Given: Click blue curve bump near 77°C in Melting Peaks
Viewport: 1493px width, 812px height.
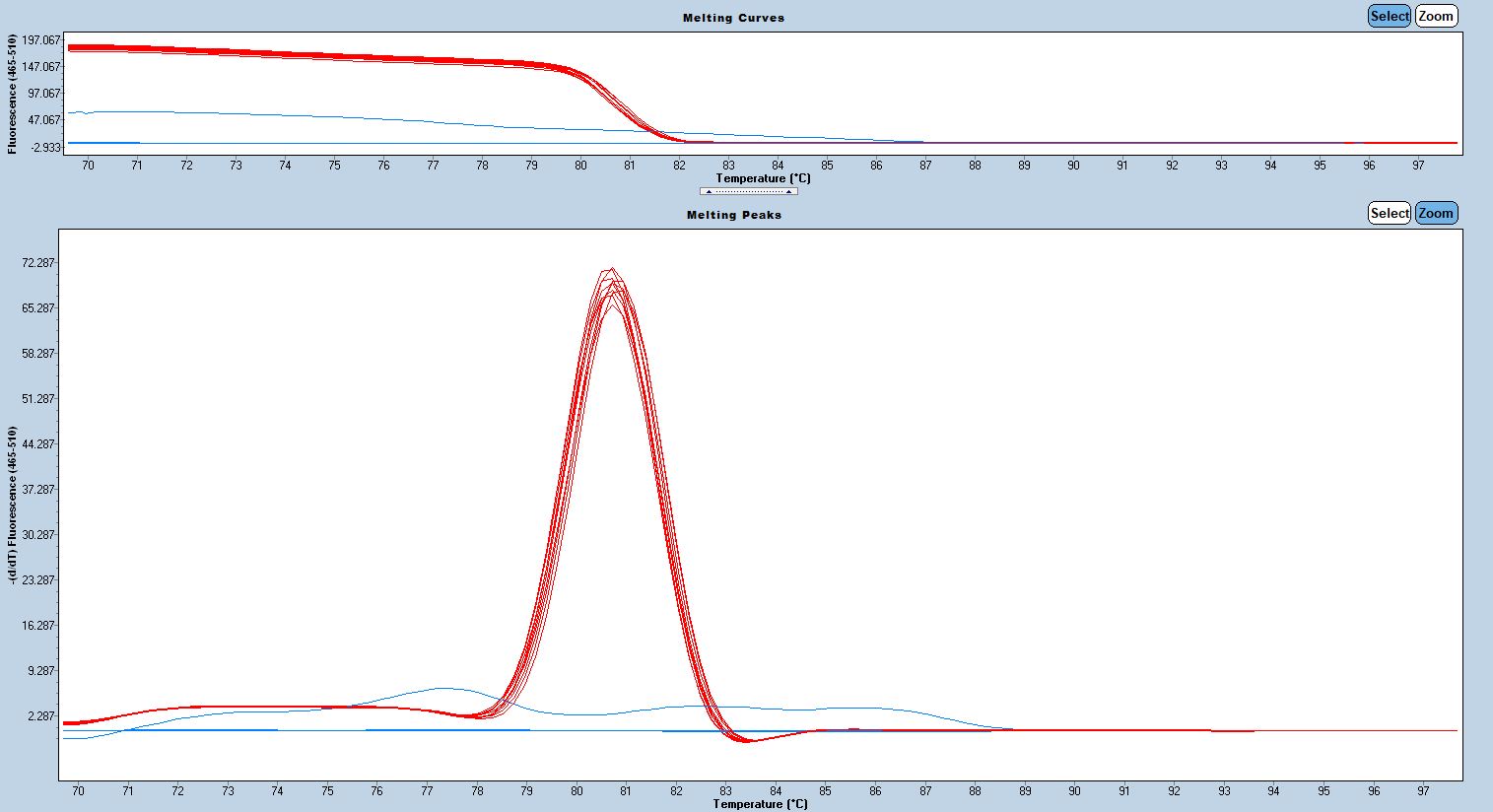Looking at the screenshot, I should click(x=441, y=688).
